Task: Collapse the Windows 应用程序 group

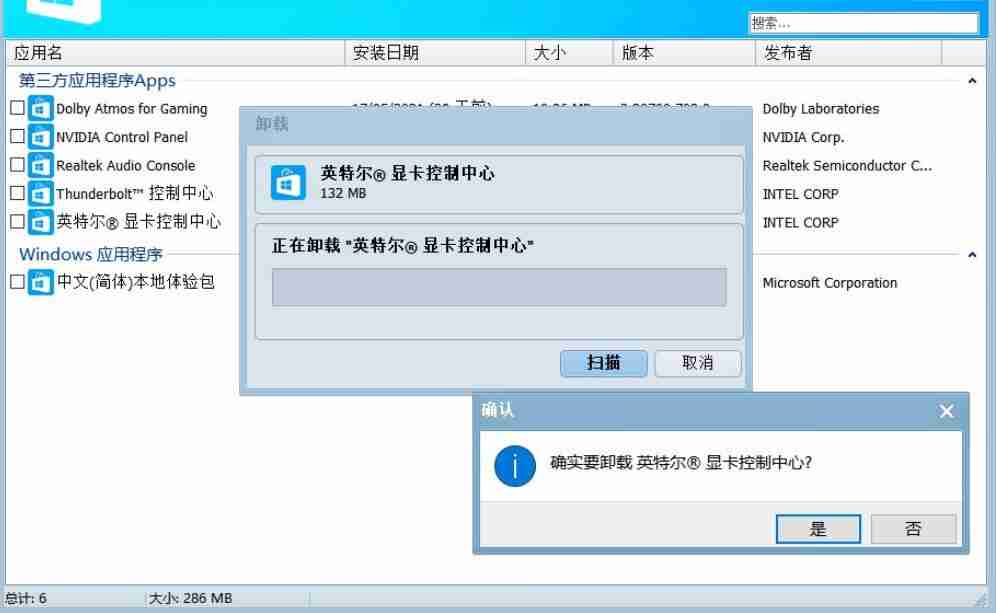Action: coord(972,255)
